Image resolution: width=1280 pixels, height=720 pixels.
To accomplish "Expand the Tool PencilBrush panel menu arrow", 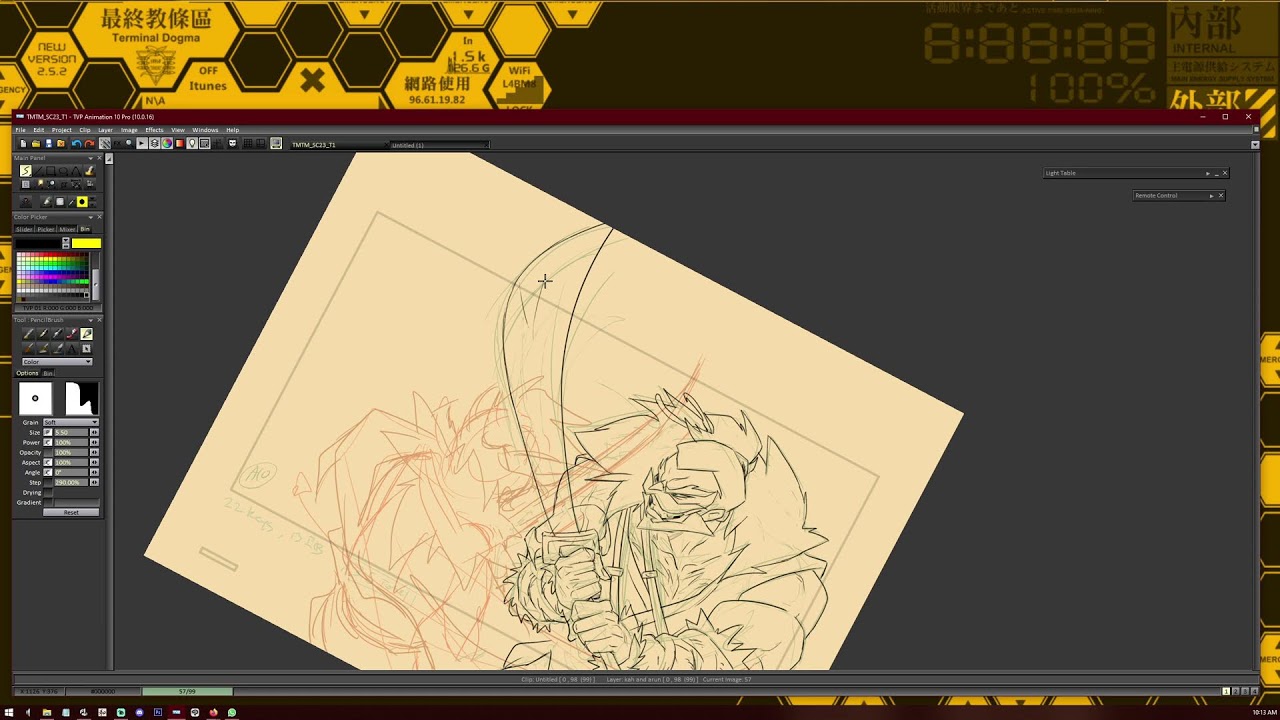I will pyautogui.click(x=90, y=320).
